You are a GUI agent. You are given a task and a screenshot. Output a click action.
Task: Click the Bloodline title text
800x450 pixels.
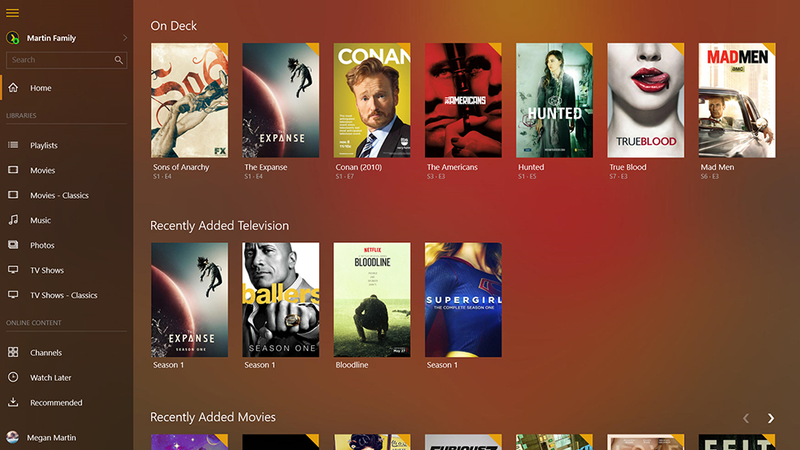coord(352,365)
